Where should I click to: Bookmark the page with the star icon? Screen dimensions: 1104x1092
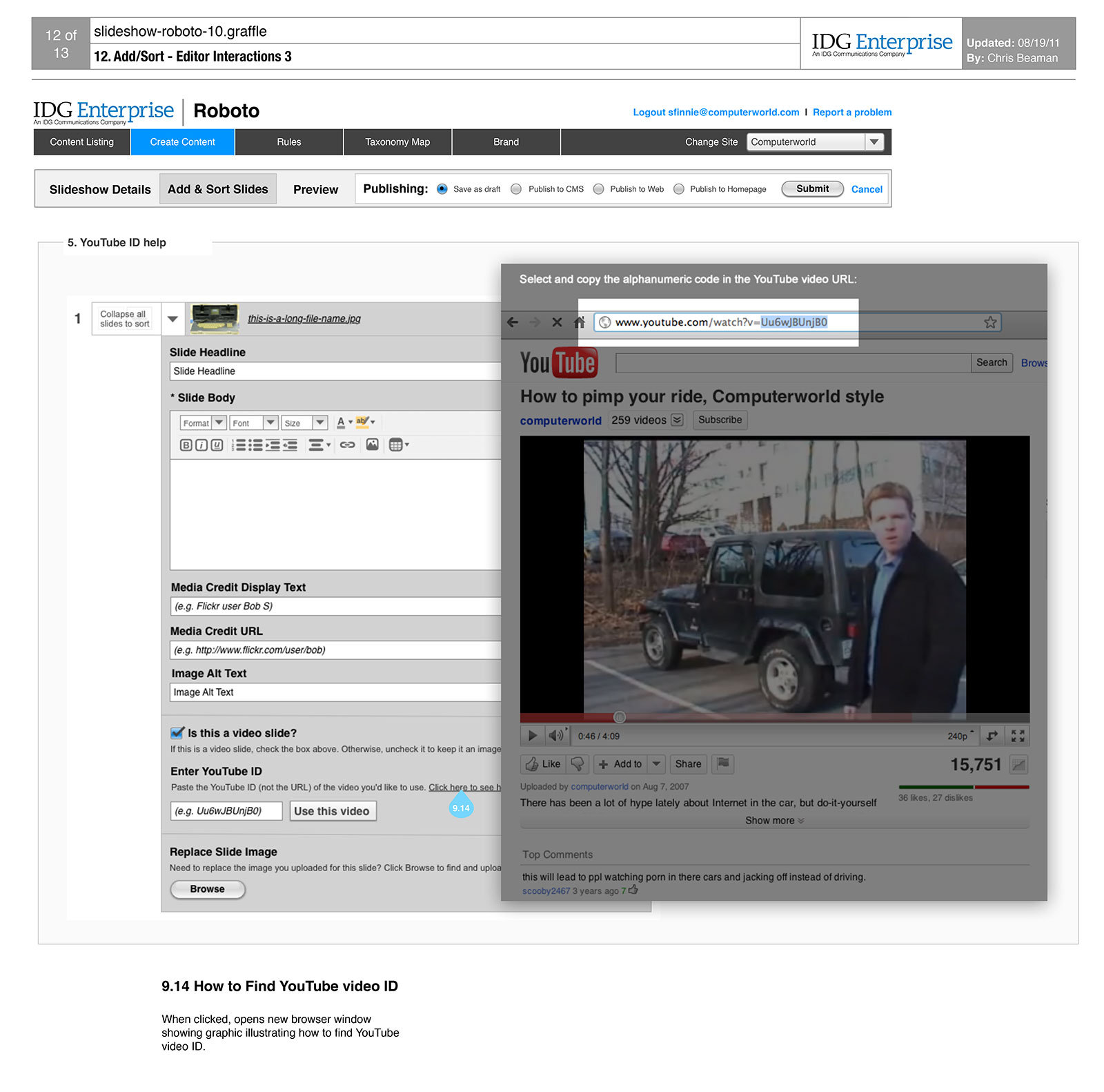click(990, 322)
